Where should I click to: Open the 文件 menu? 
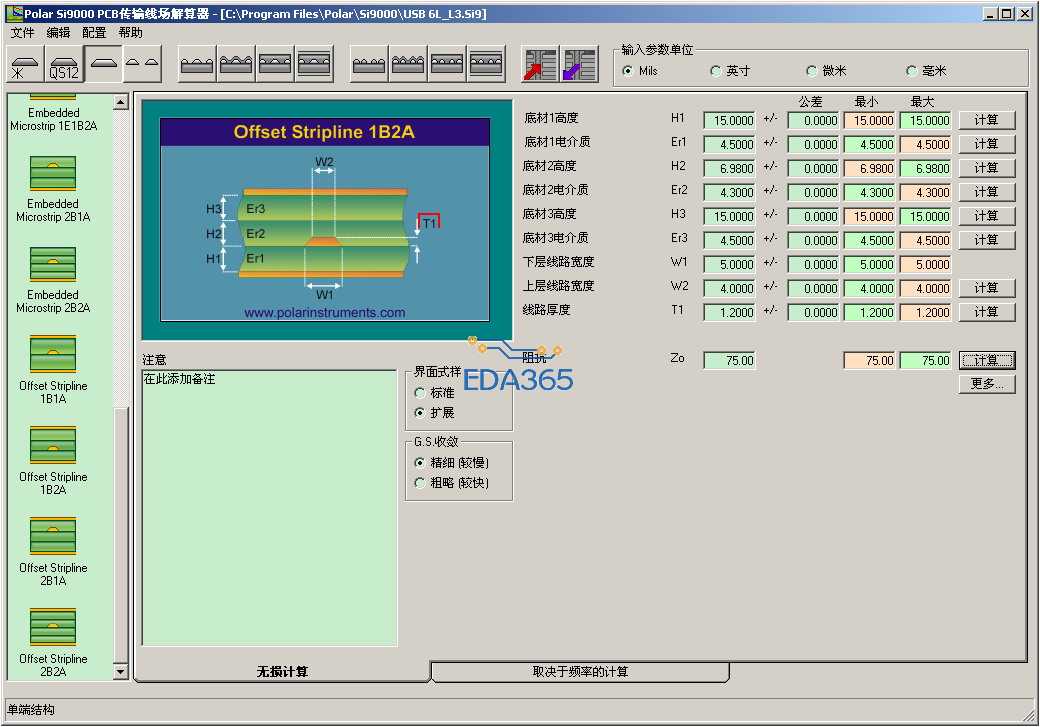22,33
